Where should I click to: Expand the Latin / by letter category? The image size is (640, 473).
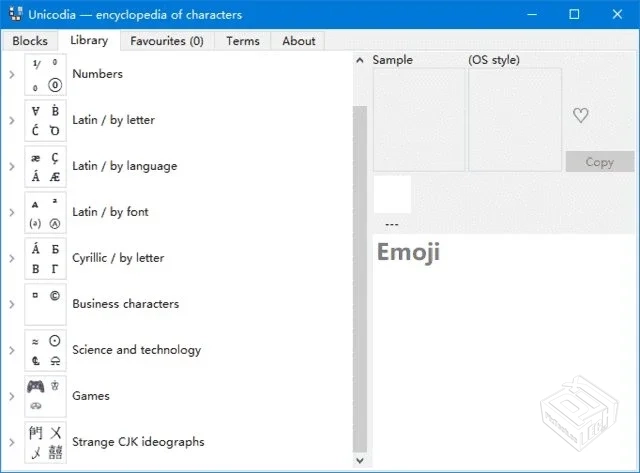click(12, 121)
